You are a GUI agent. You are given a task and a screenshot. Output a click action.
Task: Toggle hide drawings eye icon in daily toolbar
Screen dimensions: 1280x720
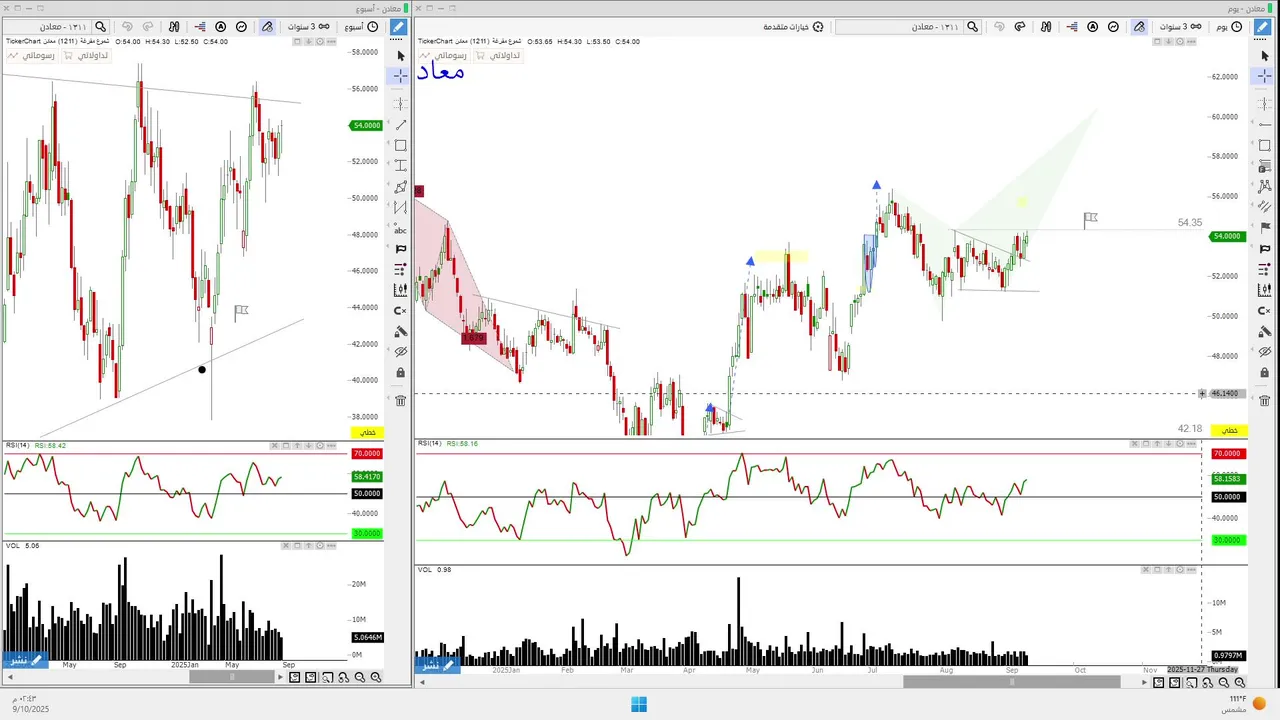tap(1265, 352)
